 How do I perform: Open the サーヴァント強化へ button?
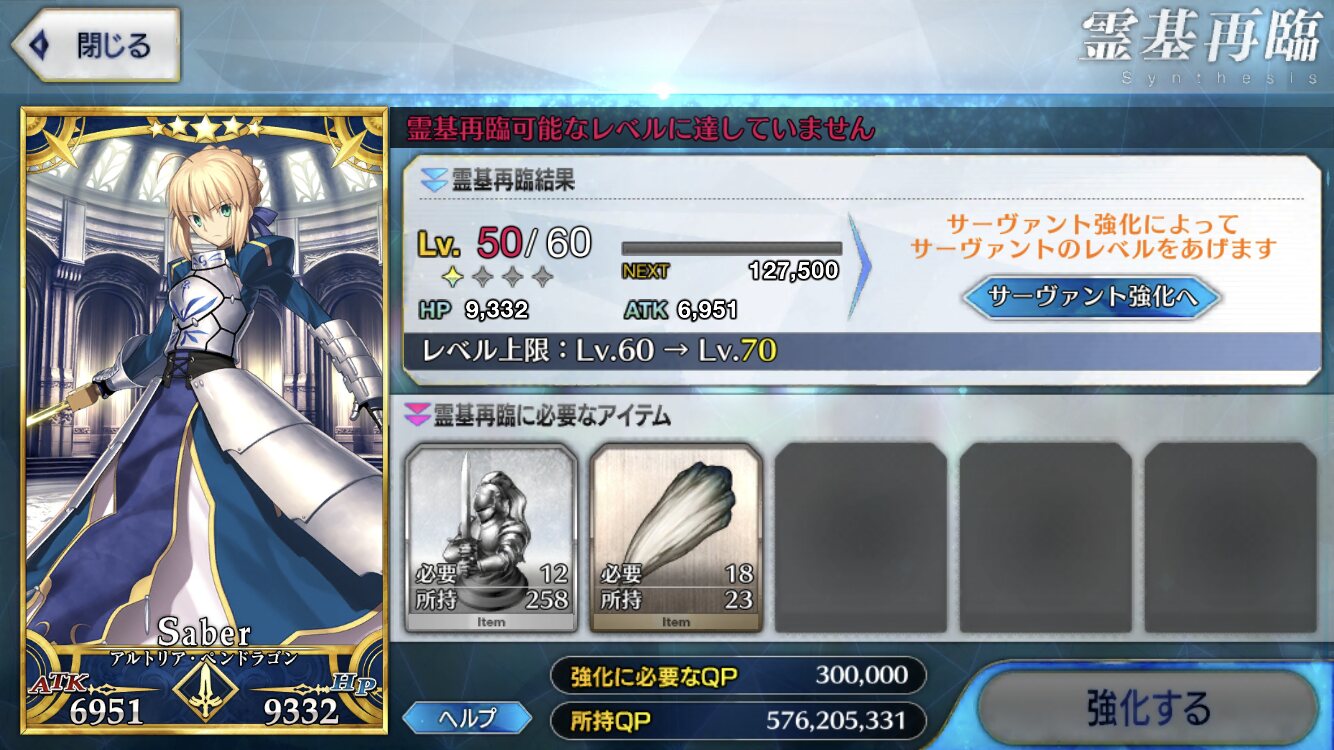click(x=1093, y=297)
